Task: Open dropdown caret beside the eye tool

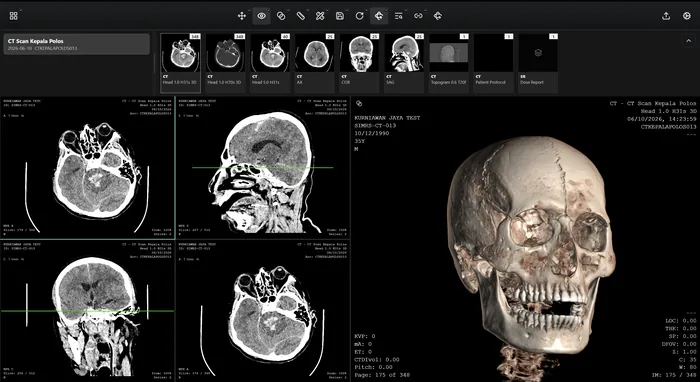Action: click(268, 11)
